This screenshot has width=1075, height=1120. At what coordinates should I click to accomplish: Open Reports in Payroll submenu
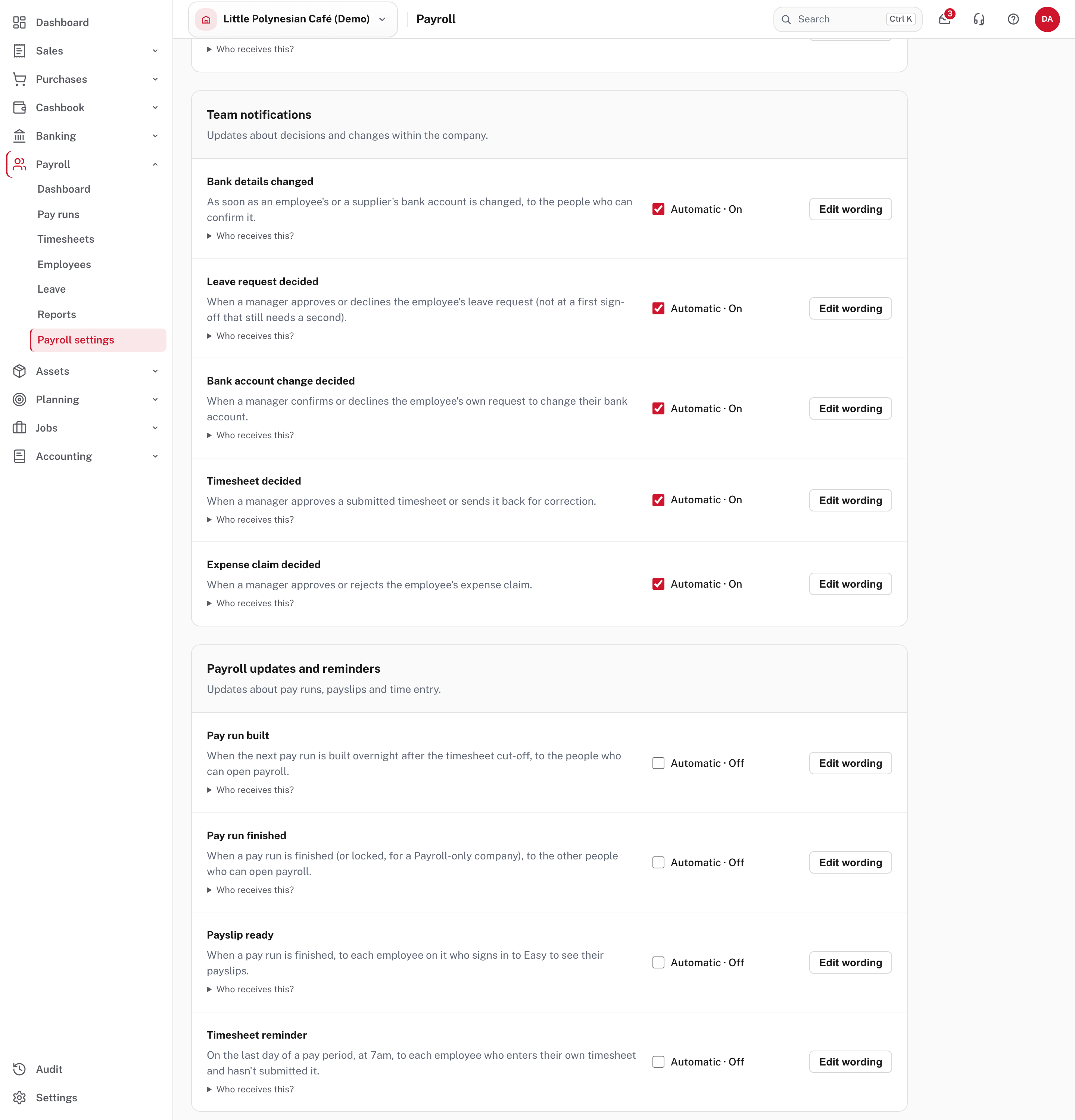56,314
